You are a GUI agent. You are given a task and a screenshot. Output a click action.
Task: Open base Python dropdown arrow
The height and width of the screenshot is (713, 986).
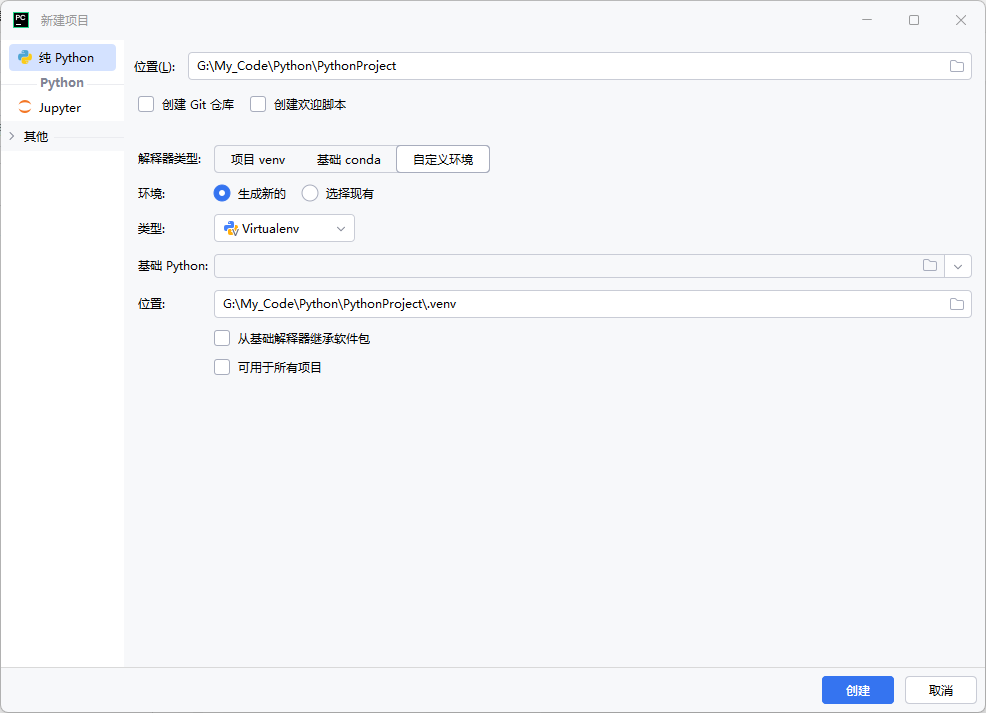(958, 266)
